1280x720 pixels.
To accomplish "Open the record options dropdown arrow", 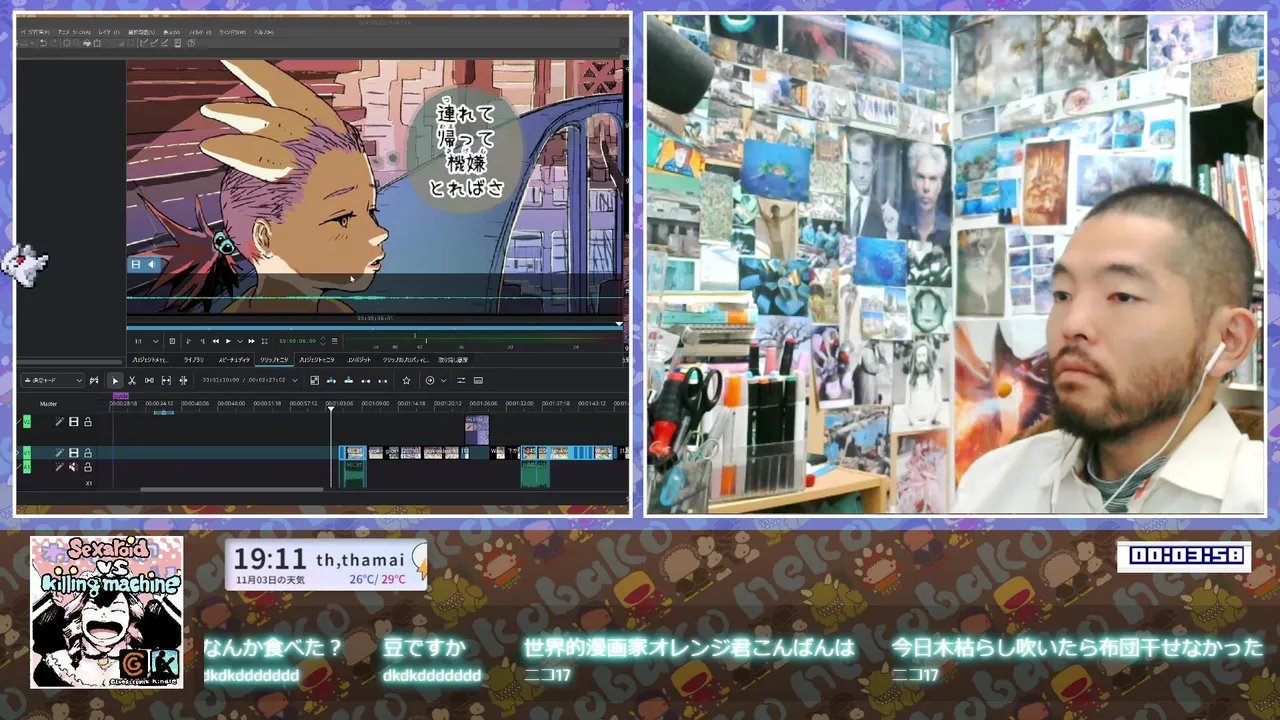I will 443,380.
